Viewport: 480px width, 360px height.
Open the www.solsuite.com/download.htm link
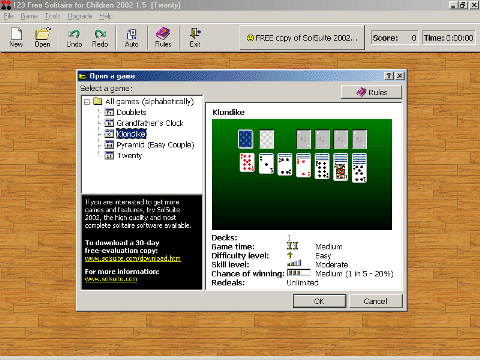(133, 258)
